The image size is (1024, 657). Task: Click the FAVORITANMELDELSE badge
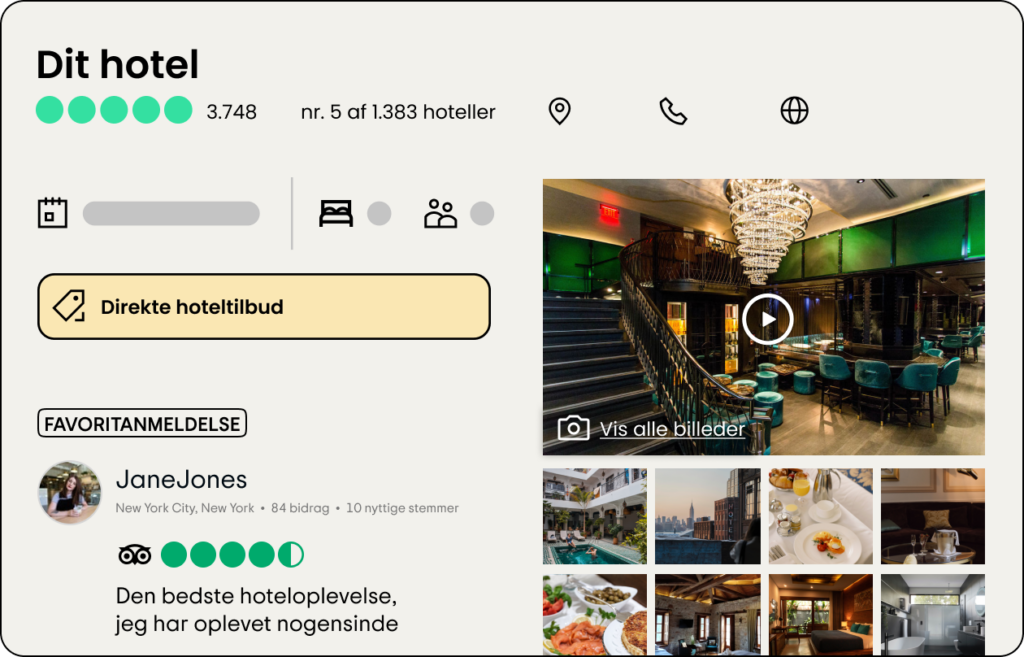(142, 423)
